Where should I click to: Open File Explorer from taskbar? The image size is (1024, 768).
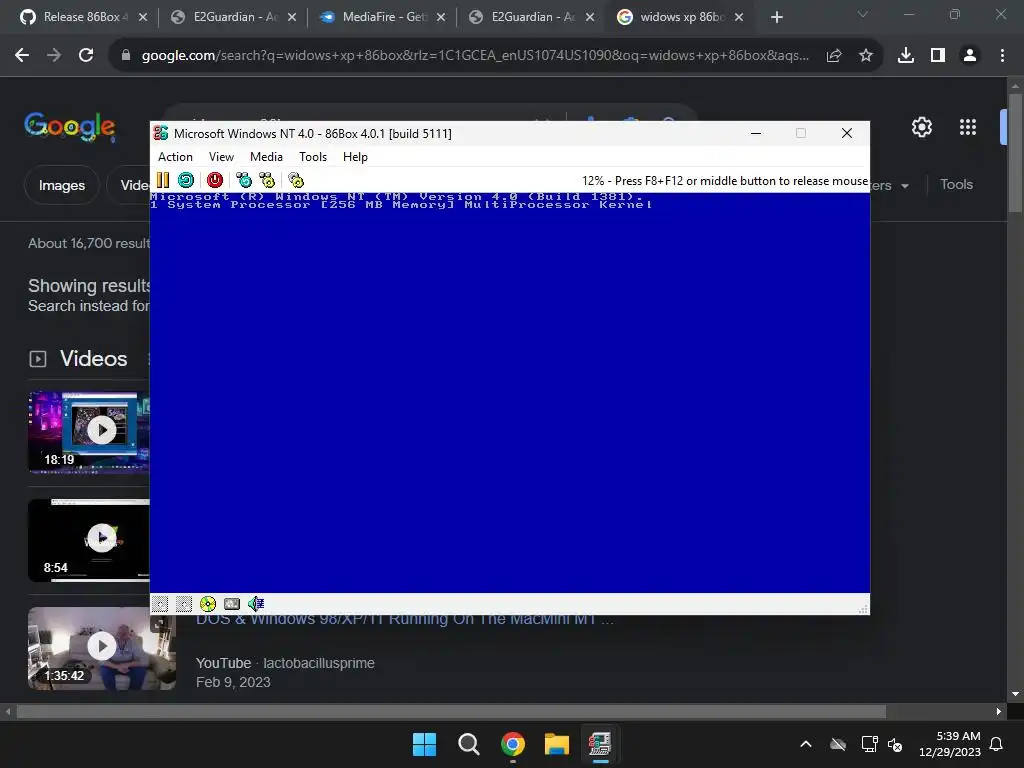557,744
